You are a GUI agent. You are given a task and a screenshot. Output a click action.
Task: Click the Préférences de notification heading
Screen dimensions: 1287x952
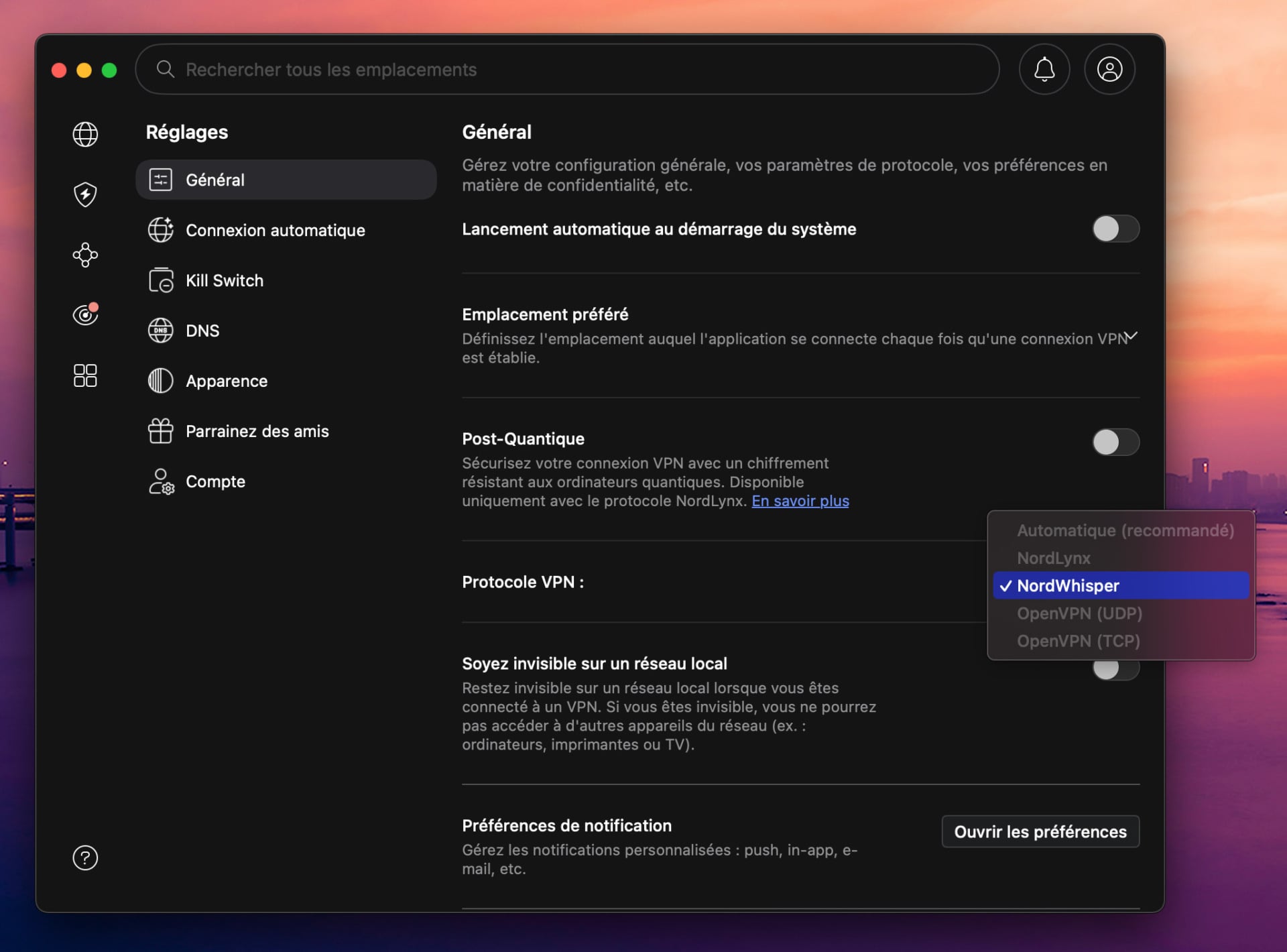(x=566, y=825)
